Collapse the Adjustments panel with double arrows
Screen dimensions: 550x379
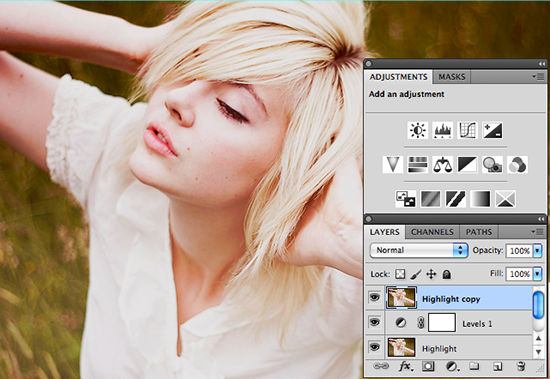click(x=542, y=64)
